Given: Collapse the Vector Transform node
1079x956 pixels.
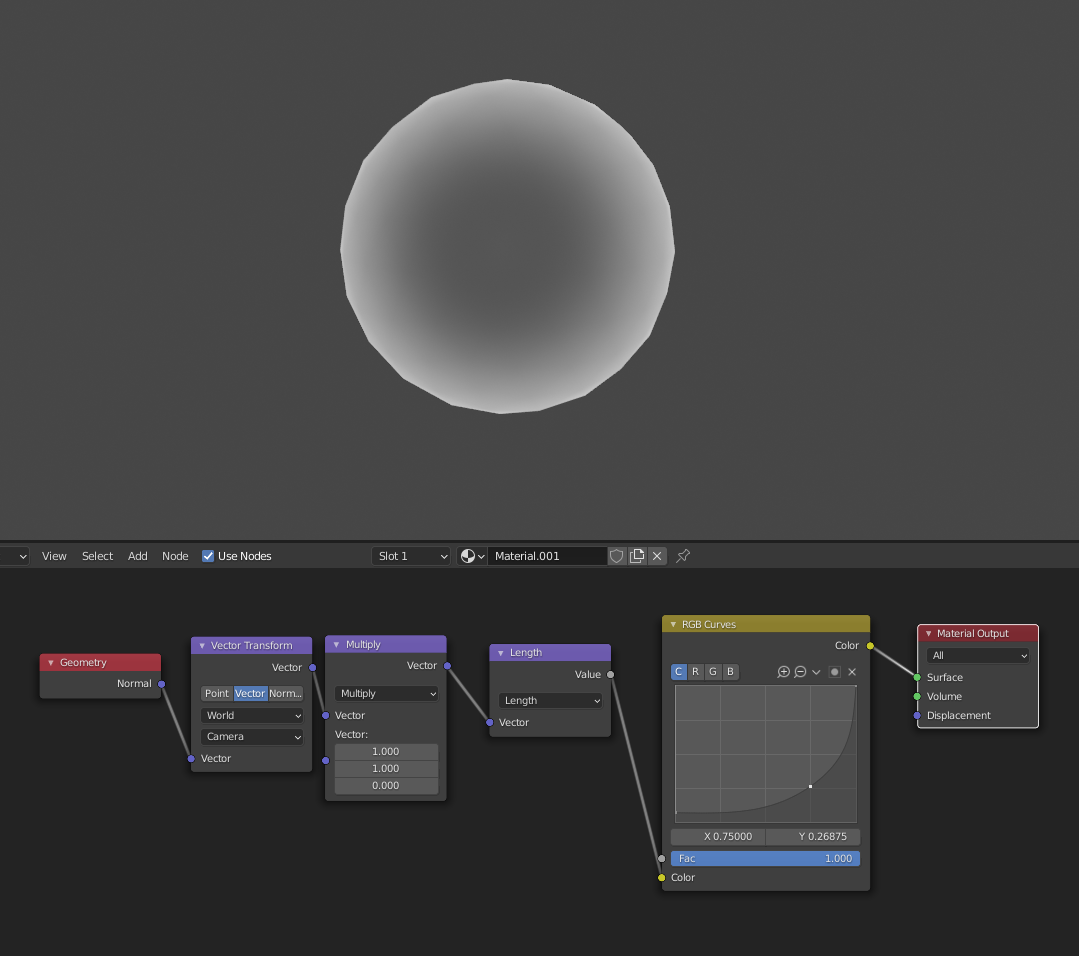Looking at the screenshot, I should coord(202,646).
